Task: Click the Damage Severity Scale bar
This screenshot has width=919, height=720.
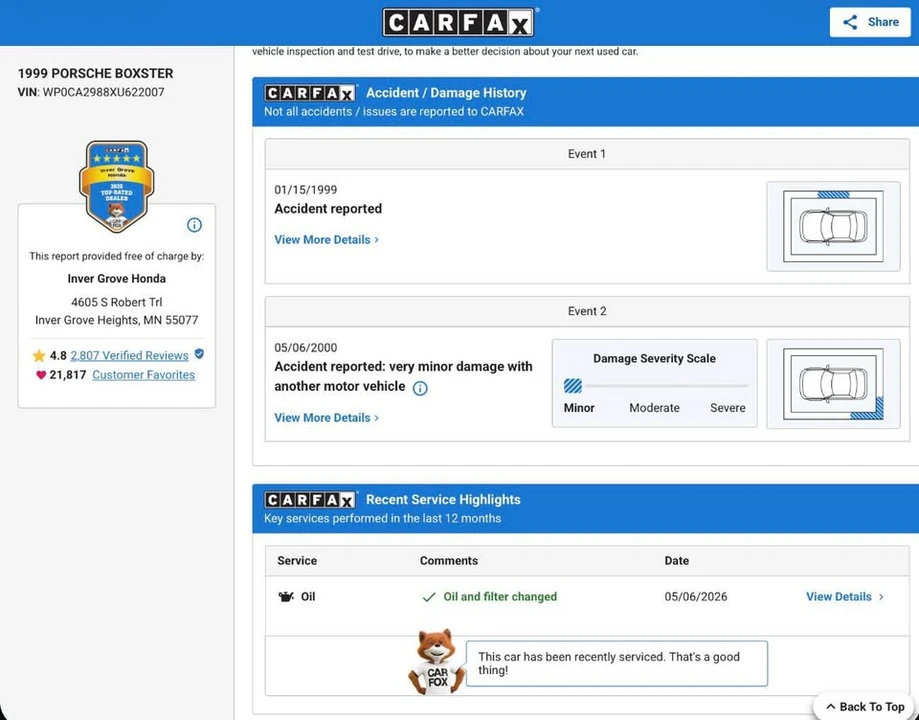Action: pos(655,386)
